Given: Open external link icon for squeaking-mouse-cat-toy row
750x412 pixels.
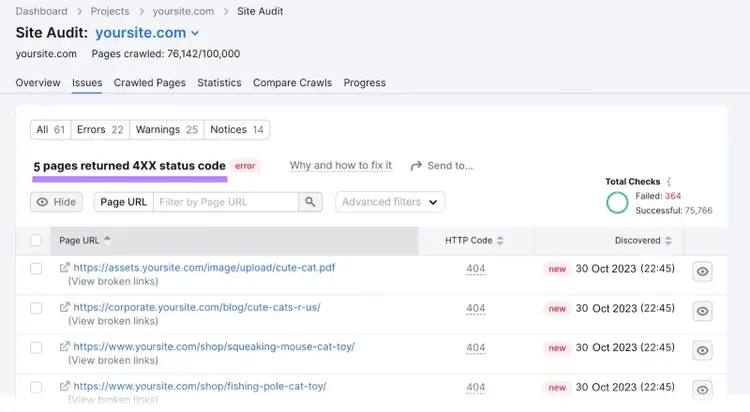Looking at the screenshot, I should click(65, 346).
